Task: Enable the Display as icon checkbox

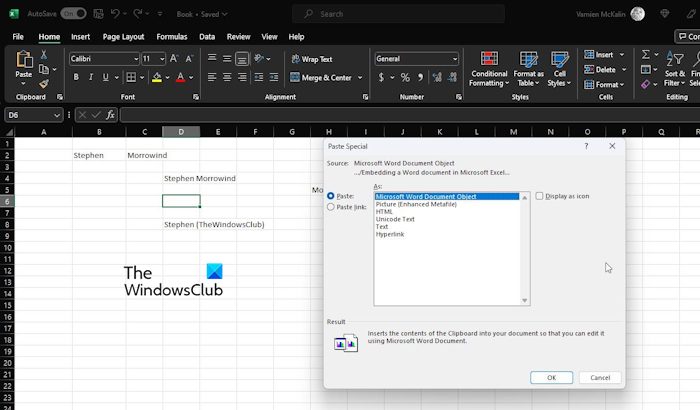Action: (x=540, y=196)
